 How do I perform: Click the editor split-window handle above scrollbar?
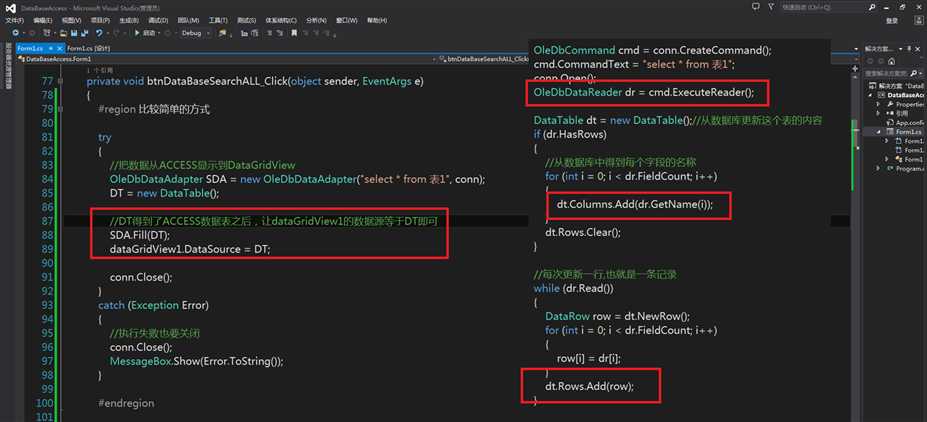pos(855,69)
